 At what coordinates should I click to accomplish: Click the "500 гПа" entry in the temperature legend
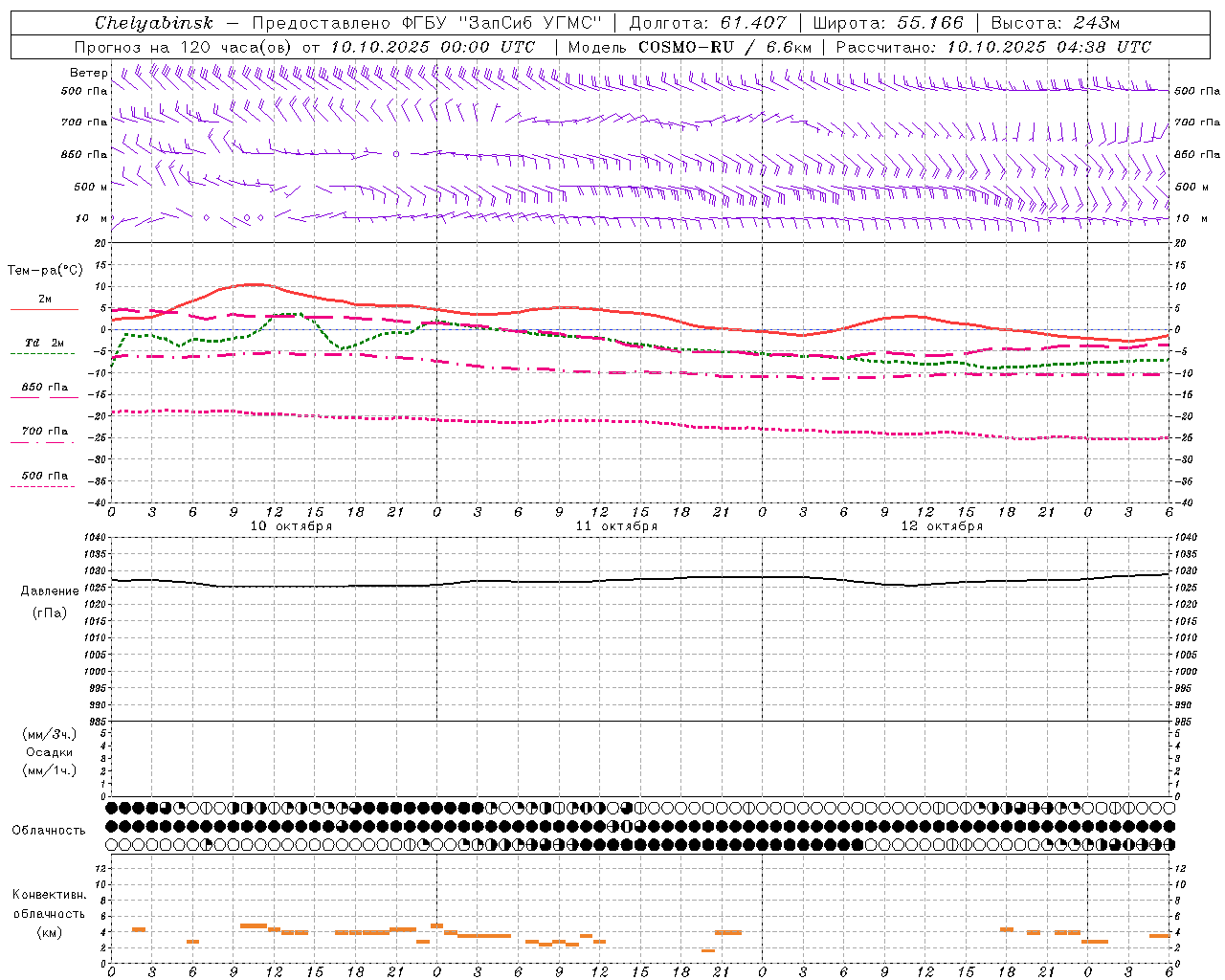click(x=45, y=476)
